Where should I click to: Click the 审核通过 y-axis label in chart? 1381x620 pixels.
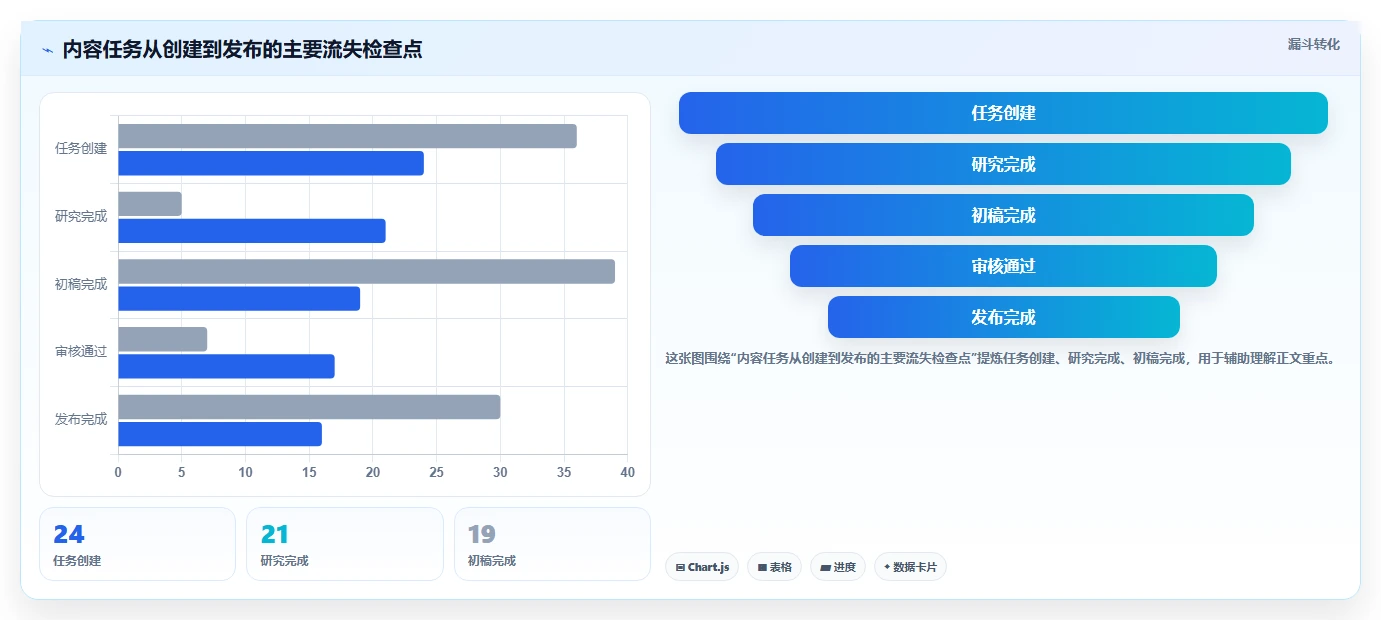click(81, 352)
